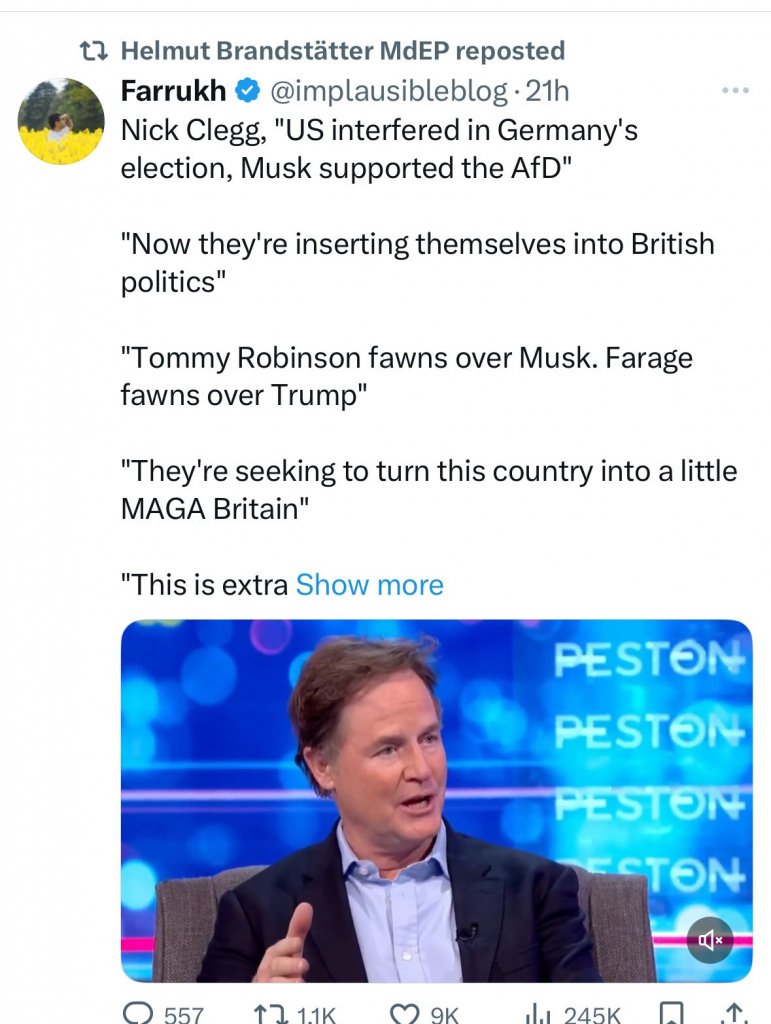Click the blue verified badge next to Farrukh
771x1024 pixels.
(245, 92)
